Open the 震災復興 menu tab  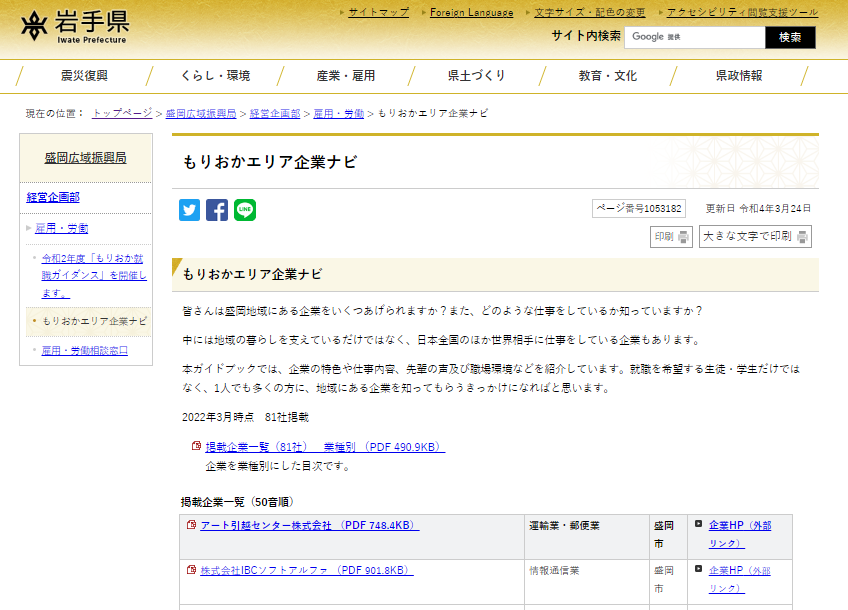[84, 76]
